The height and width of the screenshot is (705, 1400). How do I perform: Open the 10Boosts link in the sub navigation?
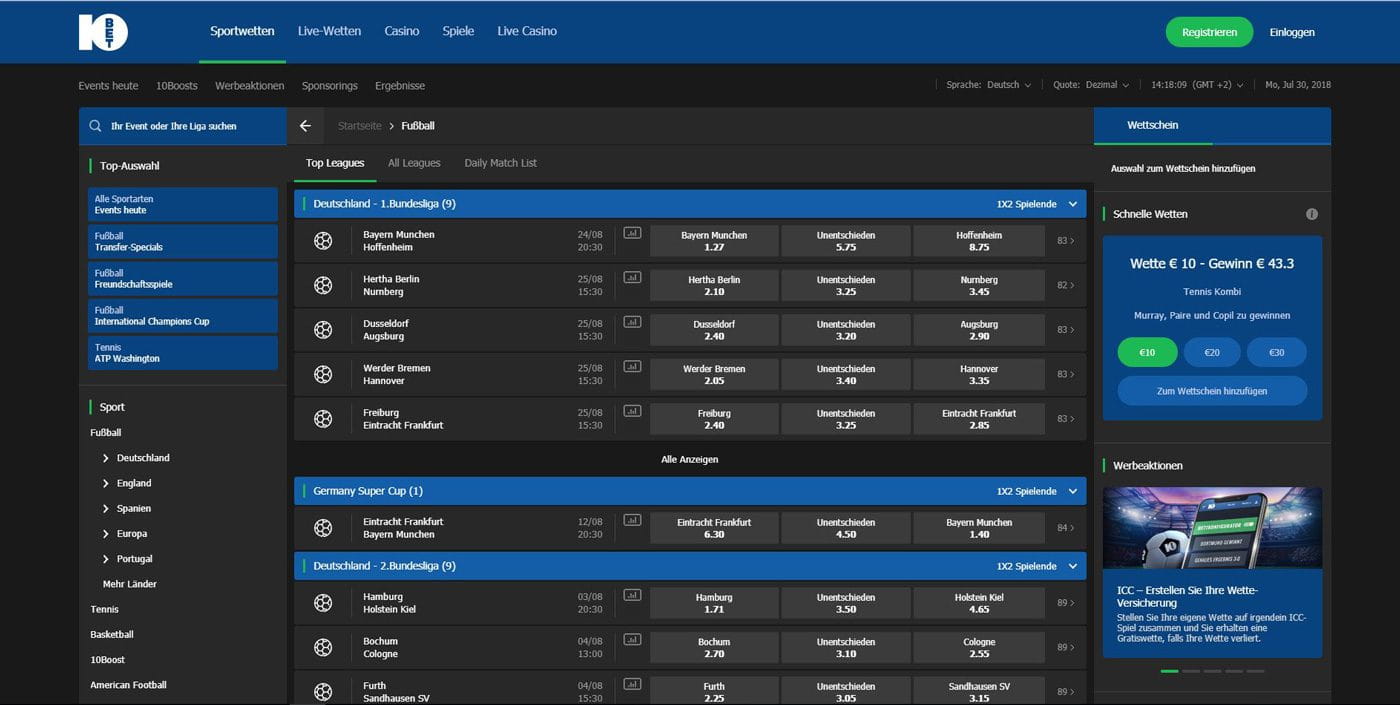click(177, 86)
